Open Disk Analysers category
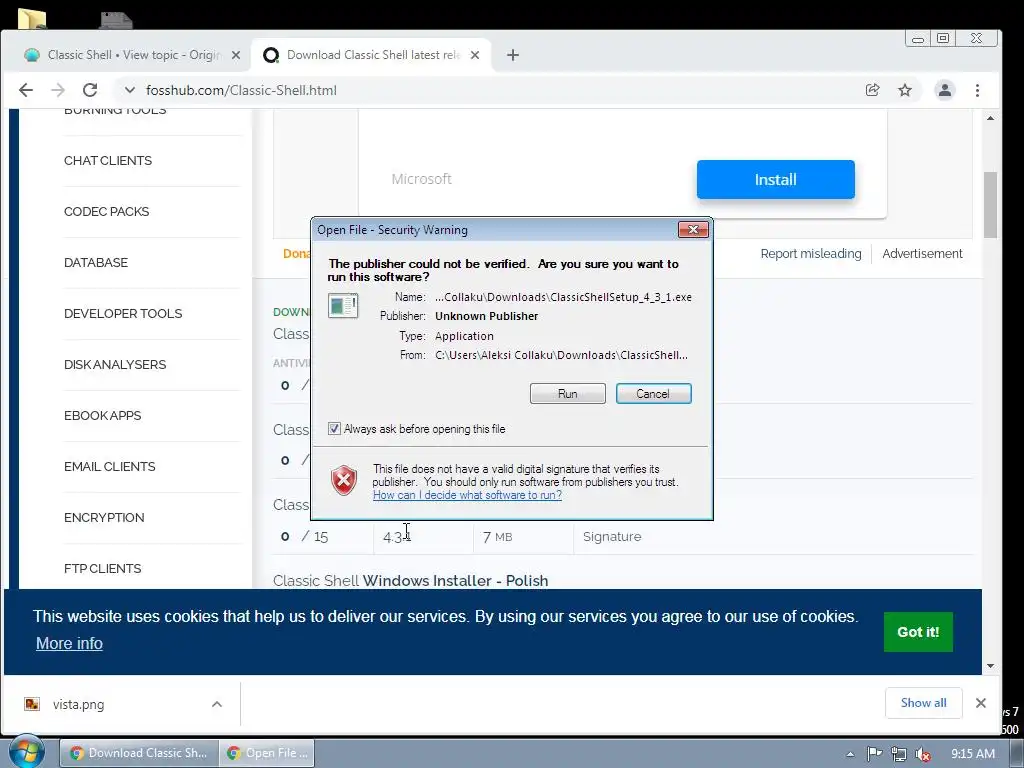This screenshot has width=1024, height=768. pos(115,364)
